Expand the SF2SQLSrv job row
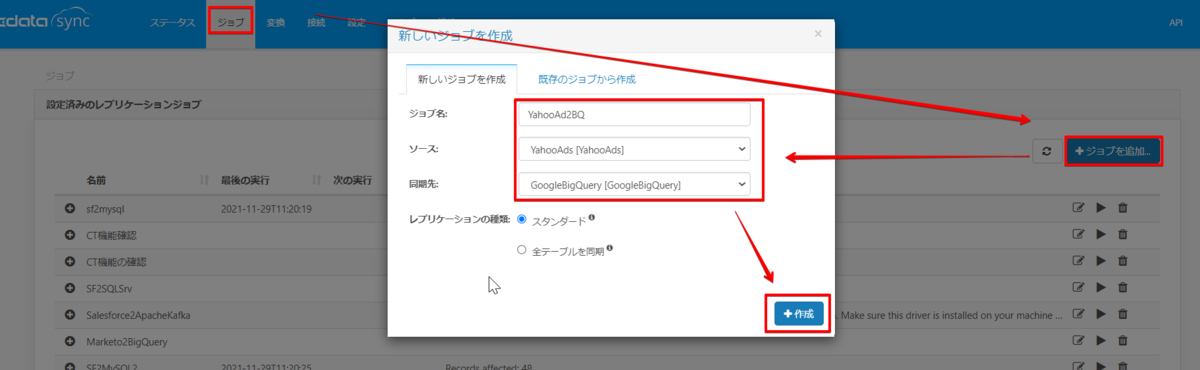1200x370 pixels. [x=70, y=288]
